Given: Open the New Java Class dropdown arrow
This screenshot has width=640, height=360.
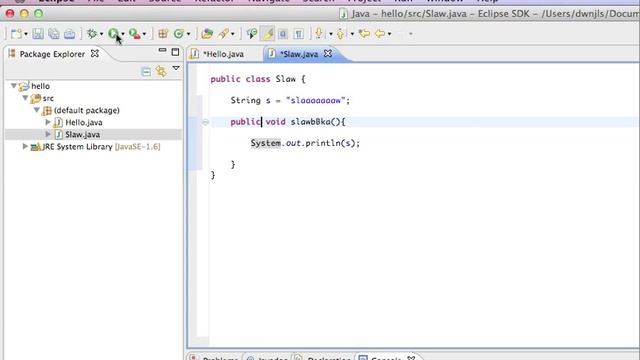Looking at the screenshot, I should click(188, 34).
